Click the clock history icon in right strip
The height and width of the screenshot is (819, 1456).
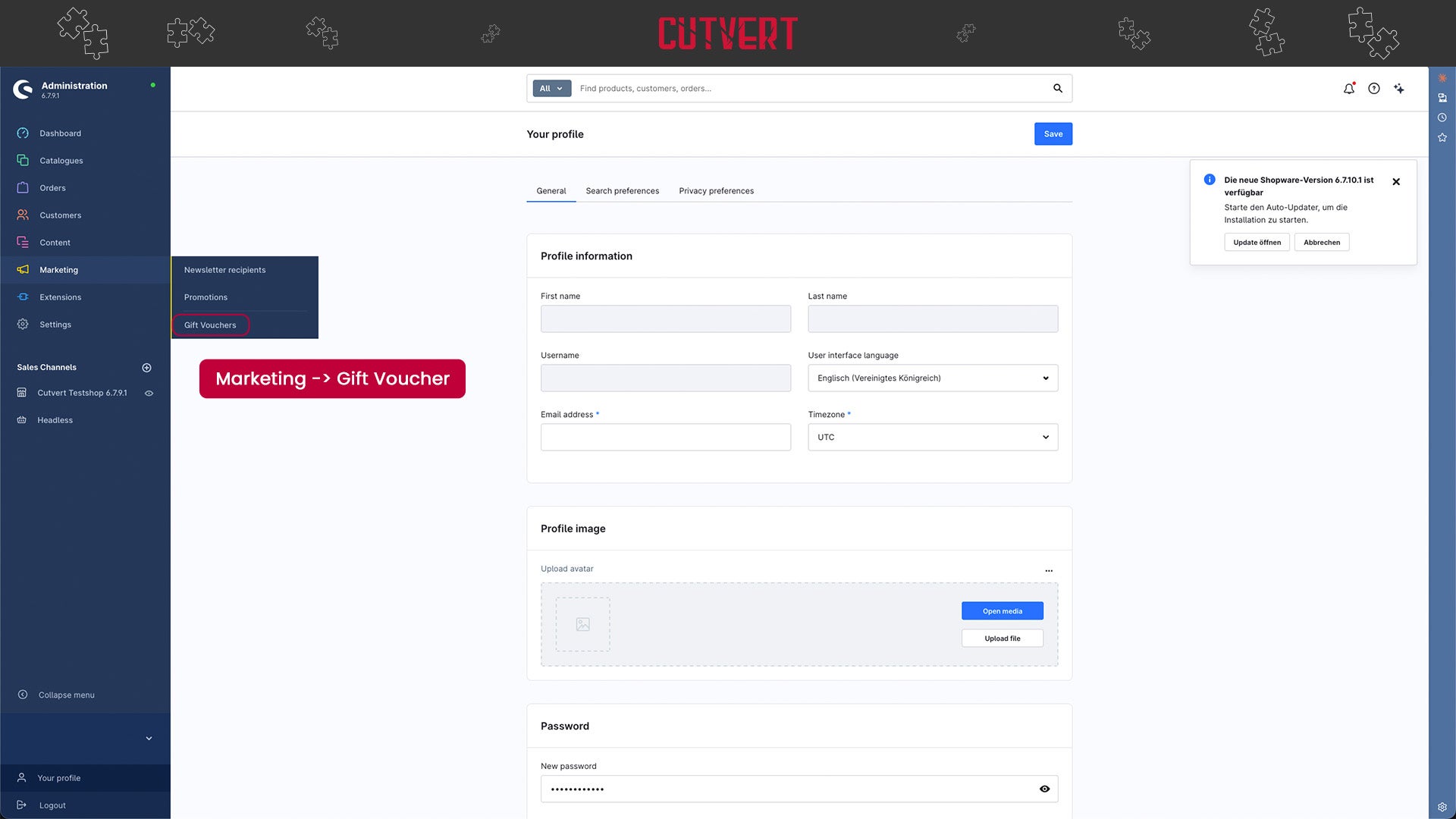tap(1442, 118)
